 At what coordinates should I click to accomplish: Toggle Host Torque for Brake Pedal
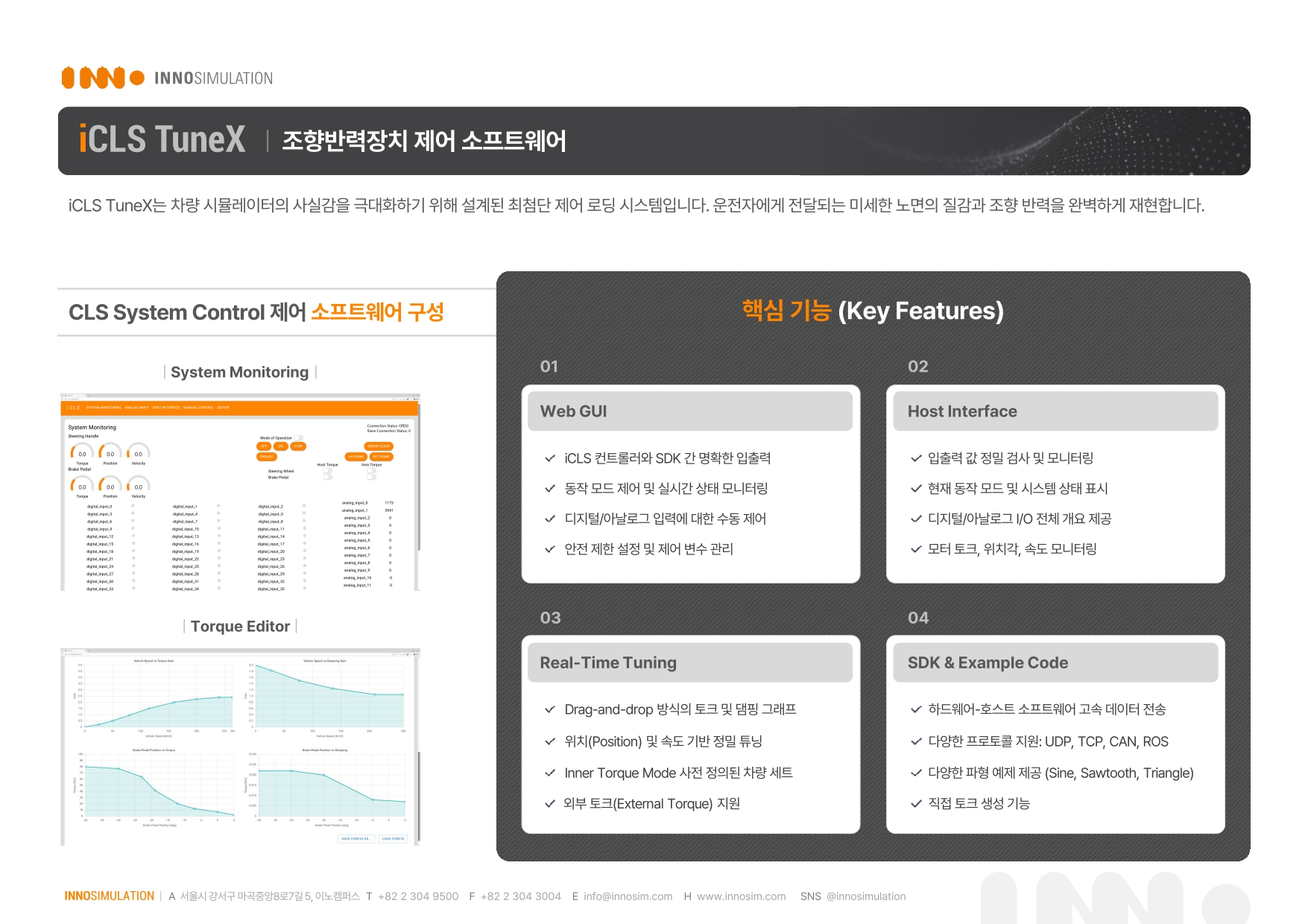click(x=327, y=477)
